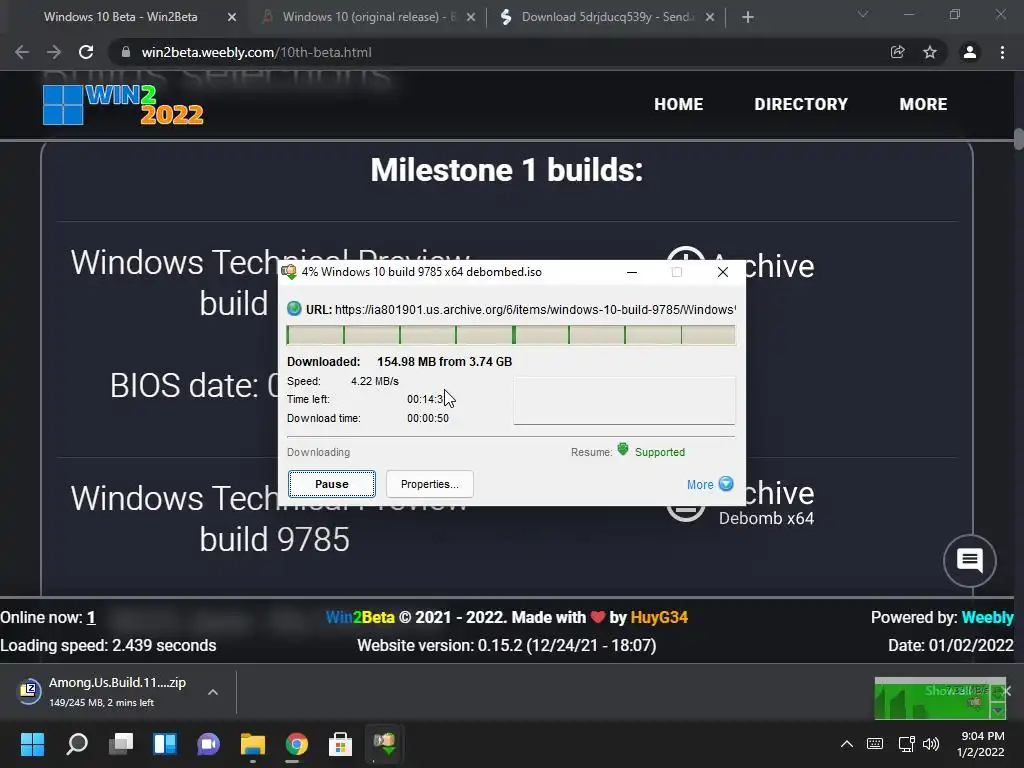This screenshot has width=1024, height=768.
Task: Switch to Windows 10 Beta - Win2Beta tab
Action: [x=121, y=17]
